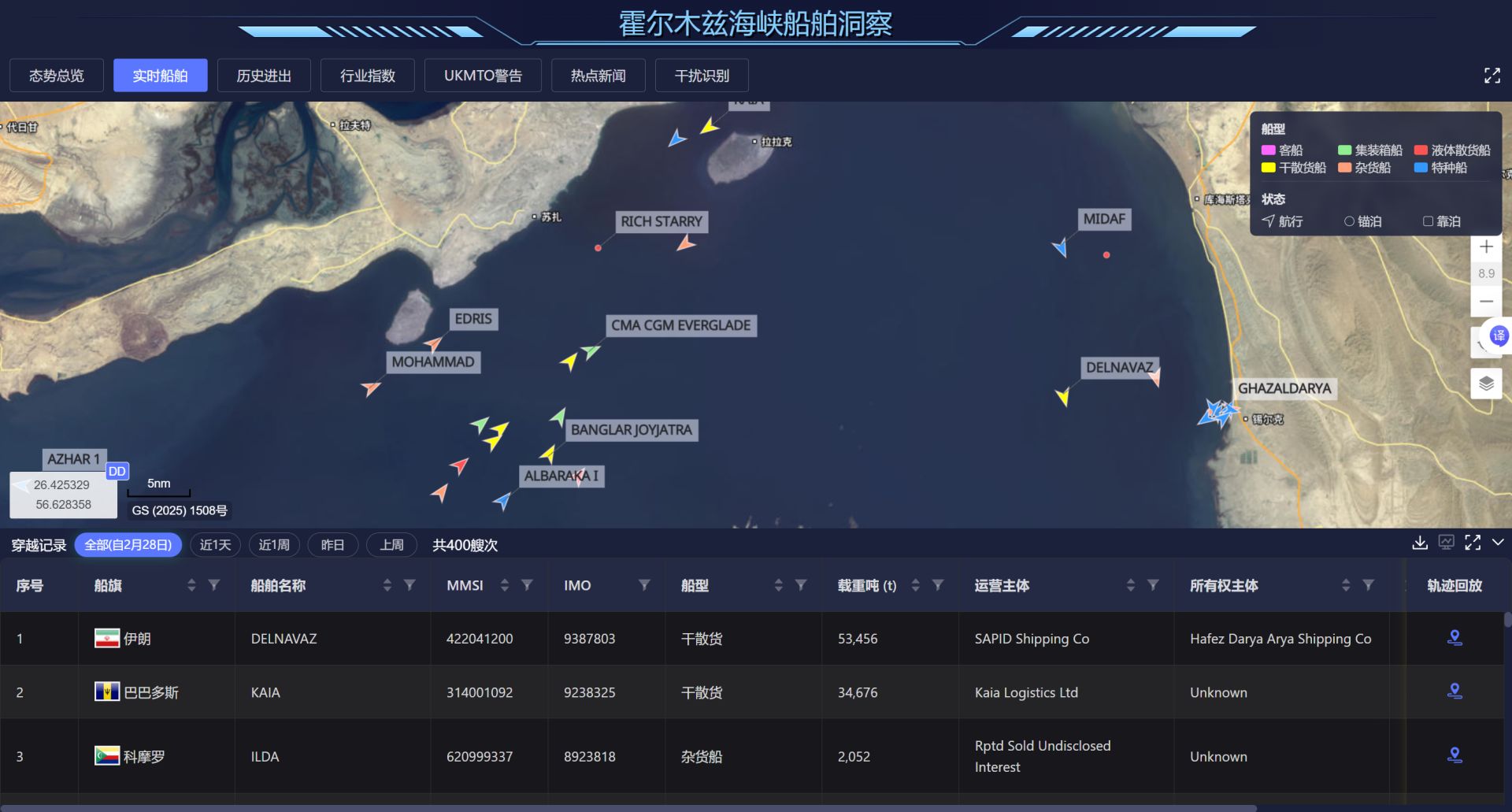
Task: Select the 近1天 time filter button
Action: [215, 544]
